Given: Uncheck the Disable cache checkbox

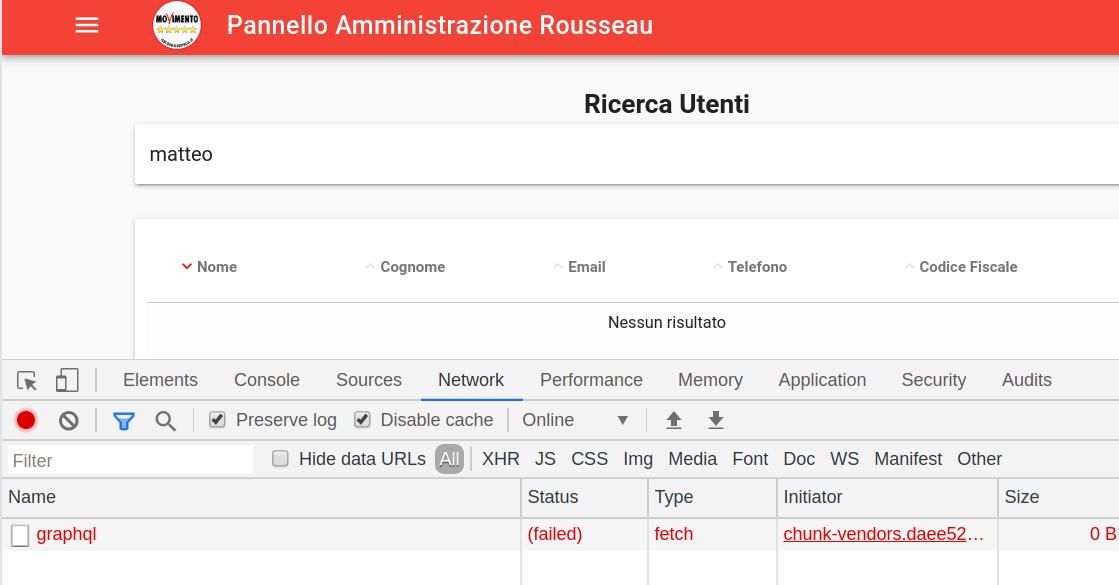Looking at the screenshot, I should 363,419.
